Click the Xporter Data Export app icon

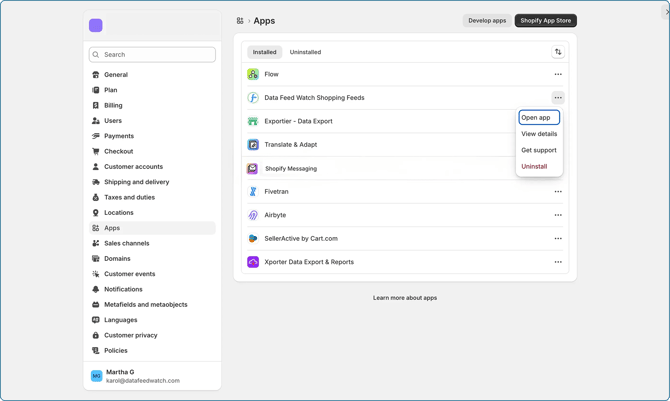tap(253, 262)
